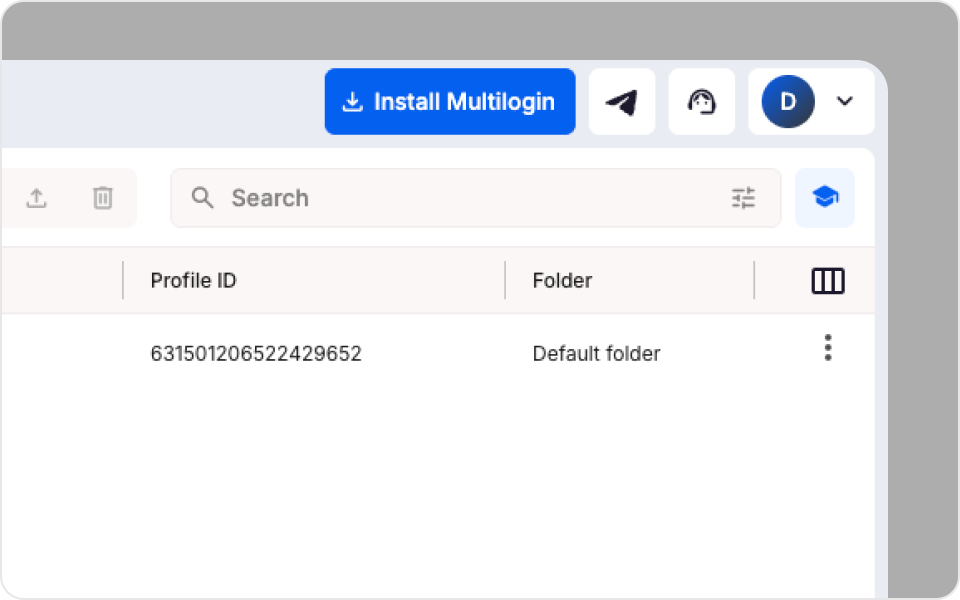Open the Telegram paper plane icon
This screenshot has height=600, width=960.
(x=622, y=102)
